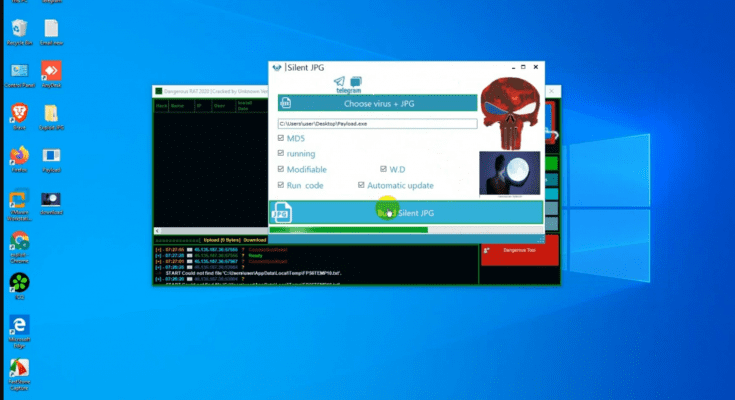Open Firefox from the desktop shortcut
Screen dimensions: 735x400
pyautogui.click(x=18, y=157)
